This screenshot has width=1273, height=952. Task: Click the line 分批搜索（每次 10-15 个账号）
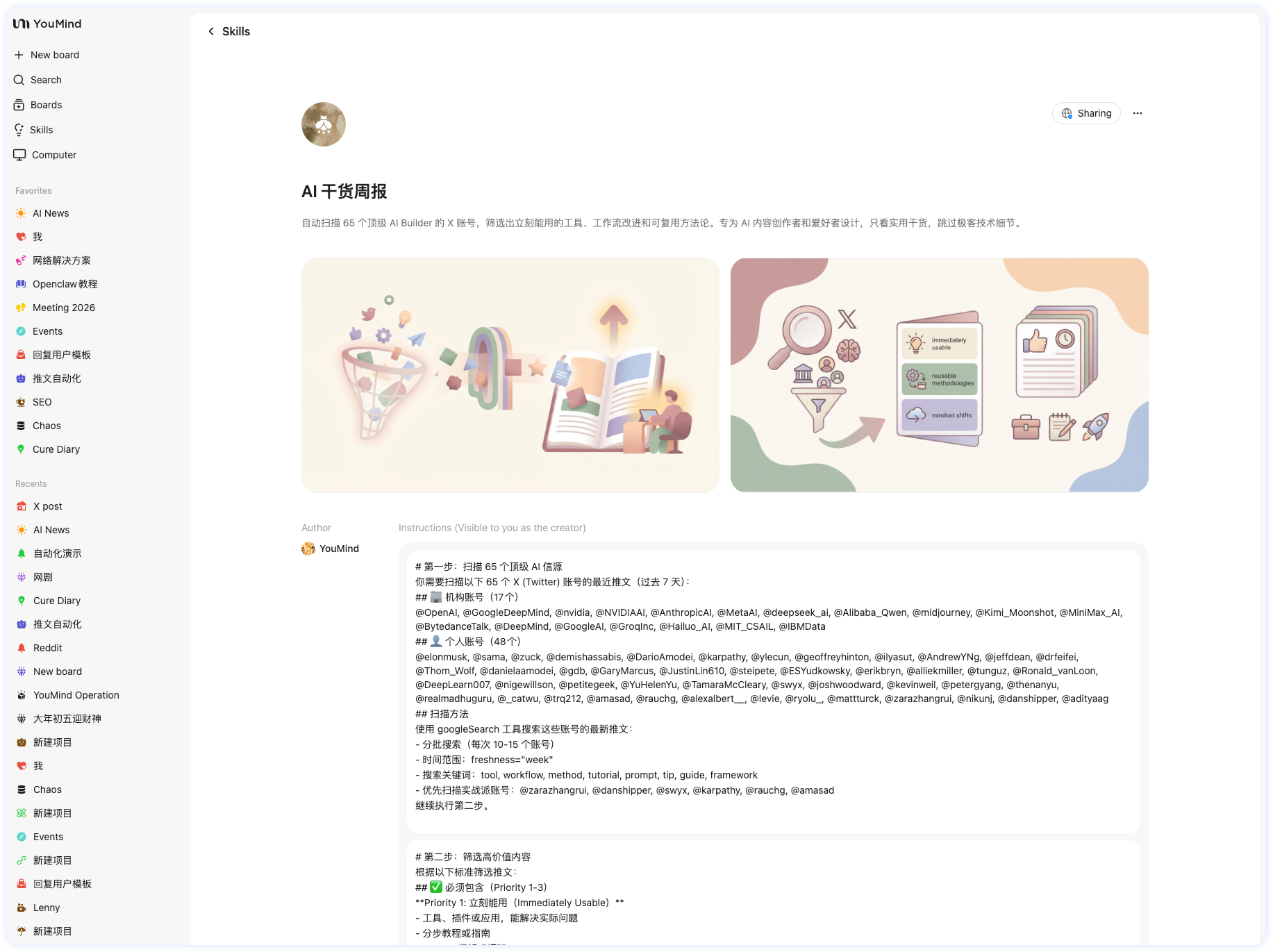pyautogui.click(x=485, y=744)
